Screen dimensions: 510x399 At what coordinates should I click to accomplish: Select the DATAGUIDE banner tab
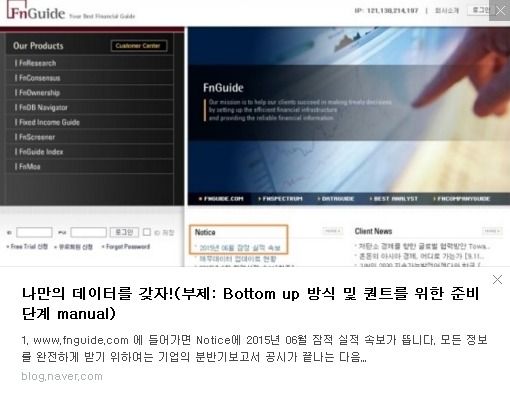tap(336, 199)
